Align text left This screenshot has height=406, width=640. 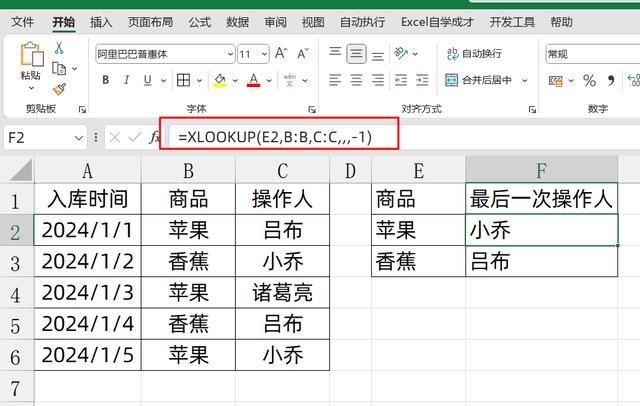point(335,80)
